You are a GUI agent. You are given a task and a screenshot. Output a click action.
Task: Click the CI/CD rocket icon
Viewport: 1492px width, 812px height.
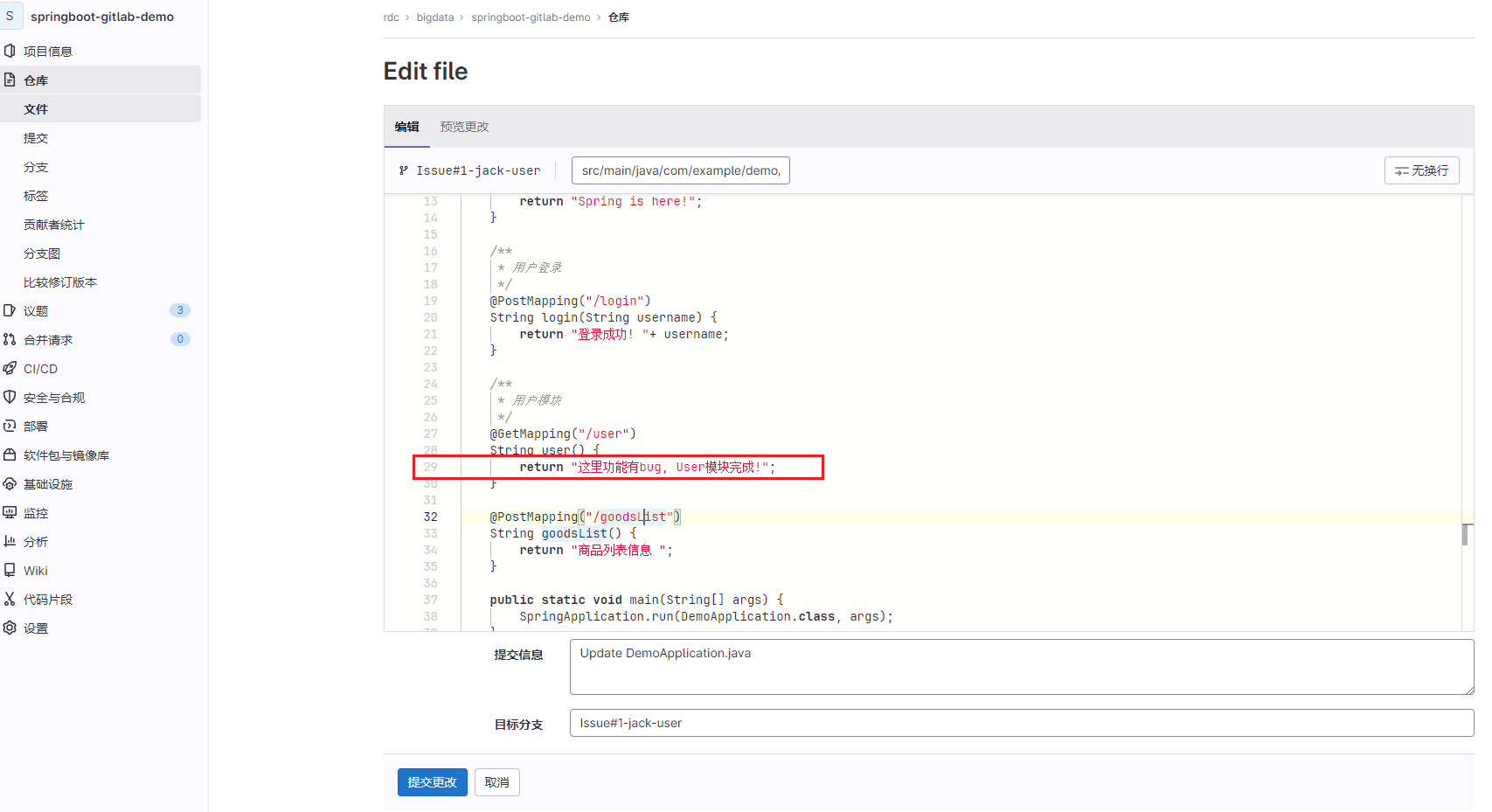tap(10, 368)
